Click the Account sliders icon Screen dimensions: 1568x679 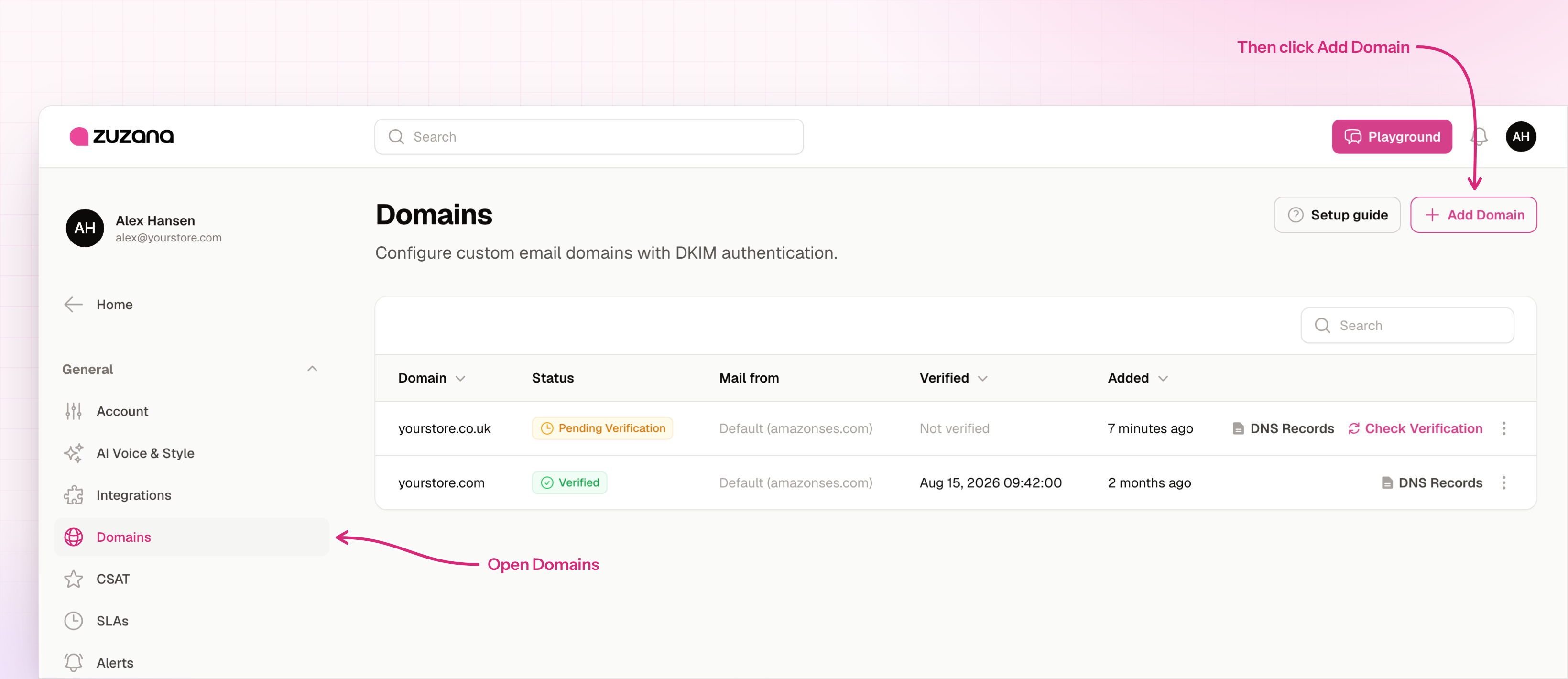(73, 412)
